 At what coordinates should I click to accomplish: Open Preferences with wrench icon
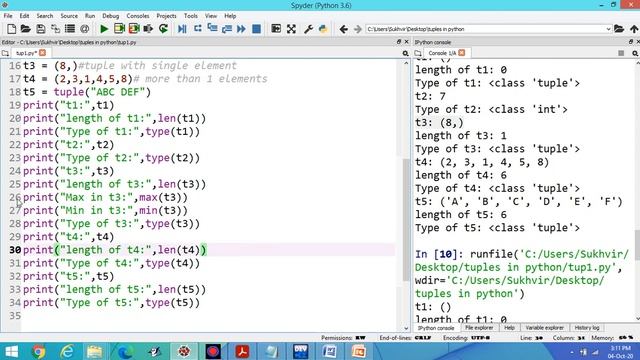point(309,29)
